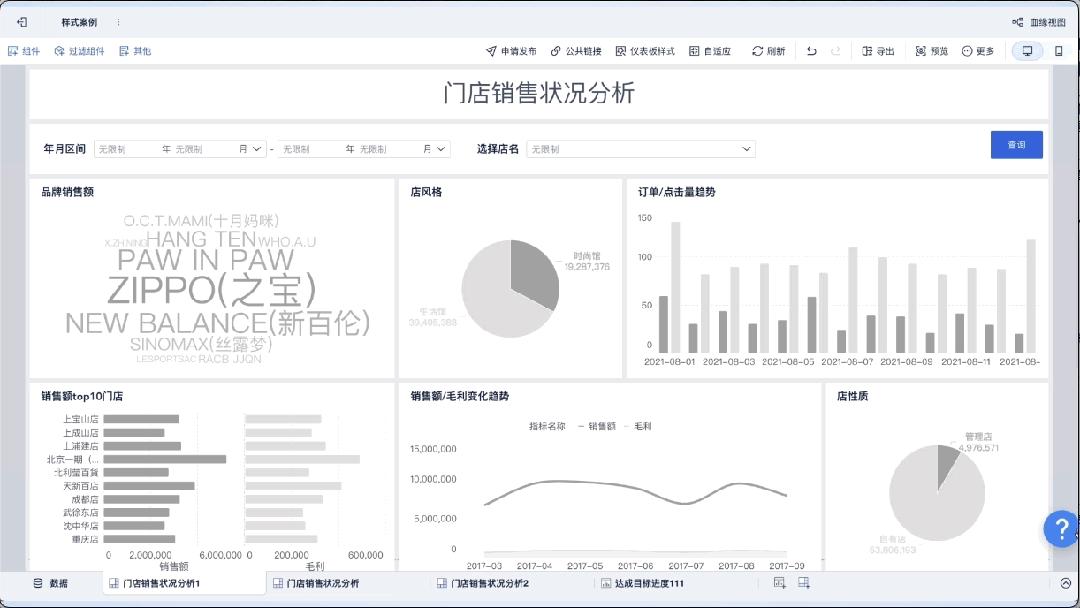
Task: Open 更多 for more options
Action: [978, 50]
